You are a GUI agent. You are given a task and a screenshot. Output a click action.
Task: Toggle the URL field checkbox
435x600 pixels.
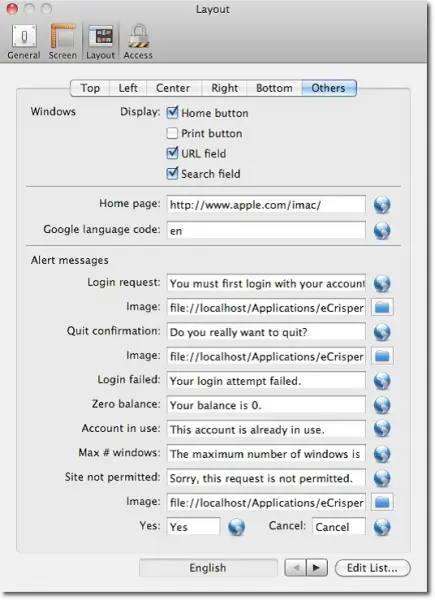click(x=172, y=153)
